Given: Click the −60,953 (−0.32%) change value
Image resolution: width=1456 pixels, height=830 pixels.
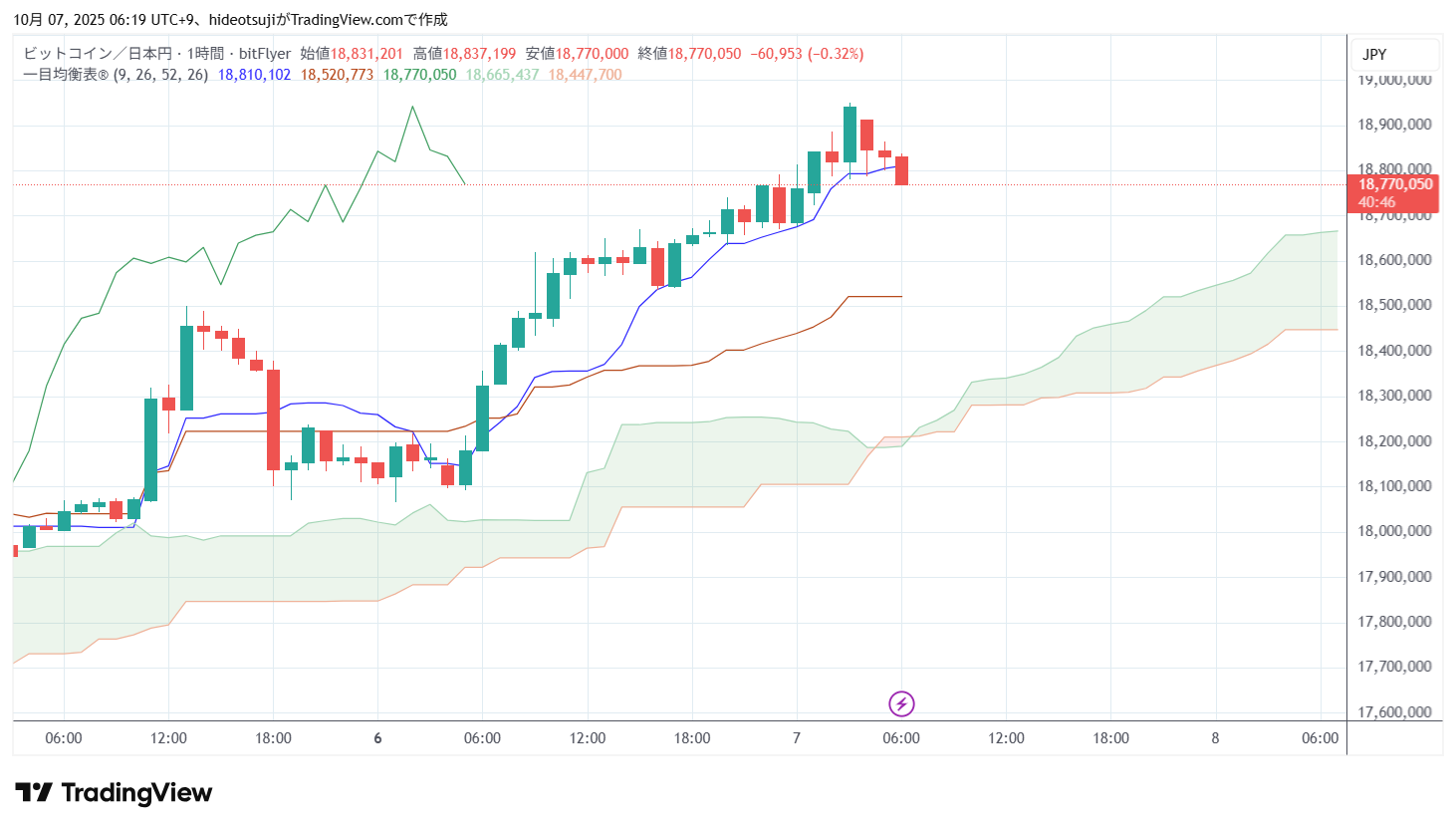Looking at the screenshot, I should tap(807, 54).
